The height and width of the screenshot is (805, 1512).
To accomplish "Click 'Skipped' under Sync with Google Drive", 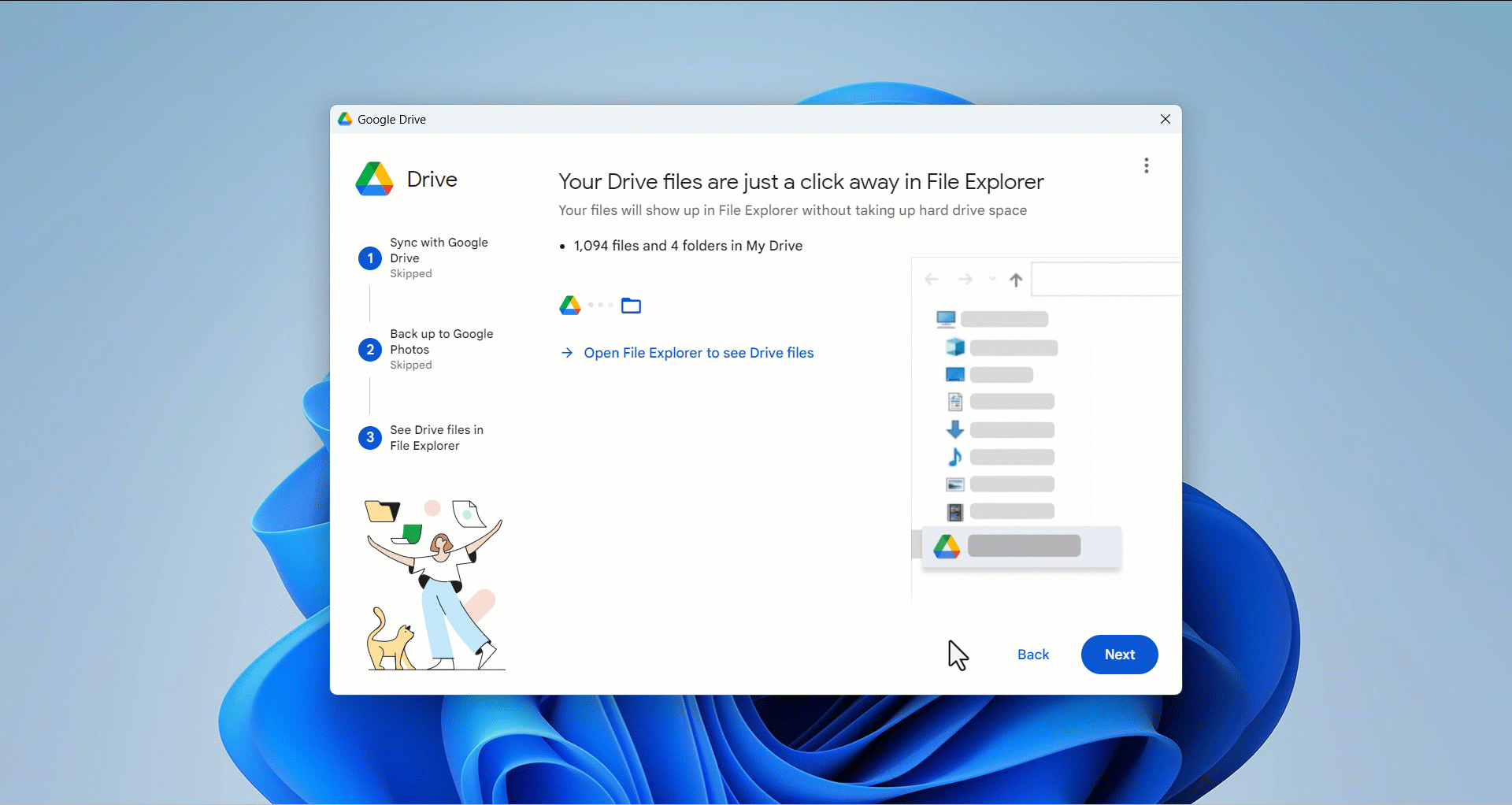I will coord(411,274).
